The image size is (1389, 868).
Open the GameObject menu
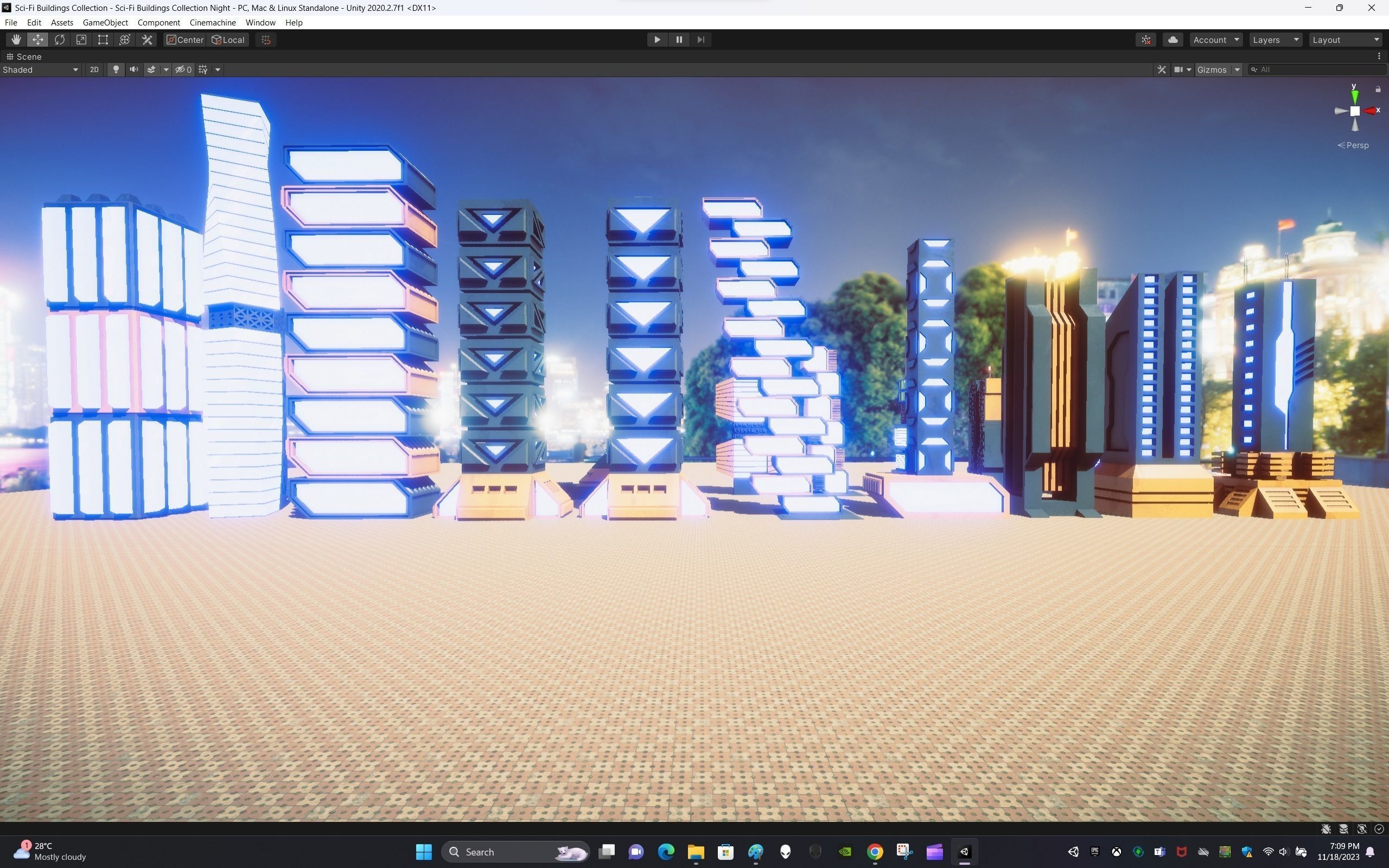pyautogui.click(x=105, y=22)
